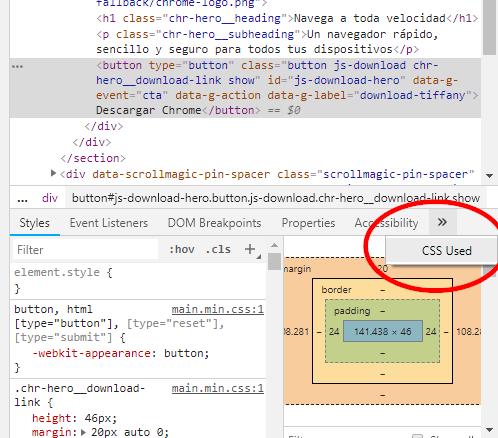This screenshot has height=438, width=498.
Task: Add new style rule plus icon
Action: (x=250, y=249)
